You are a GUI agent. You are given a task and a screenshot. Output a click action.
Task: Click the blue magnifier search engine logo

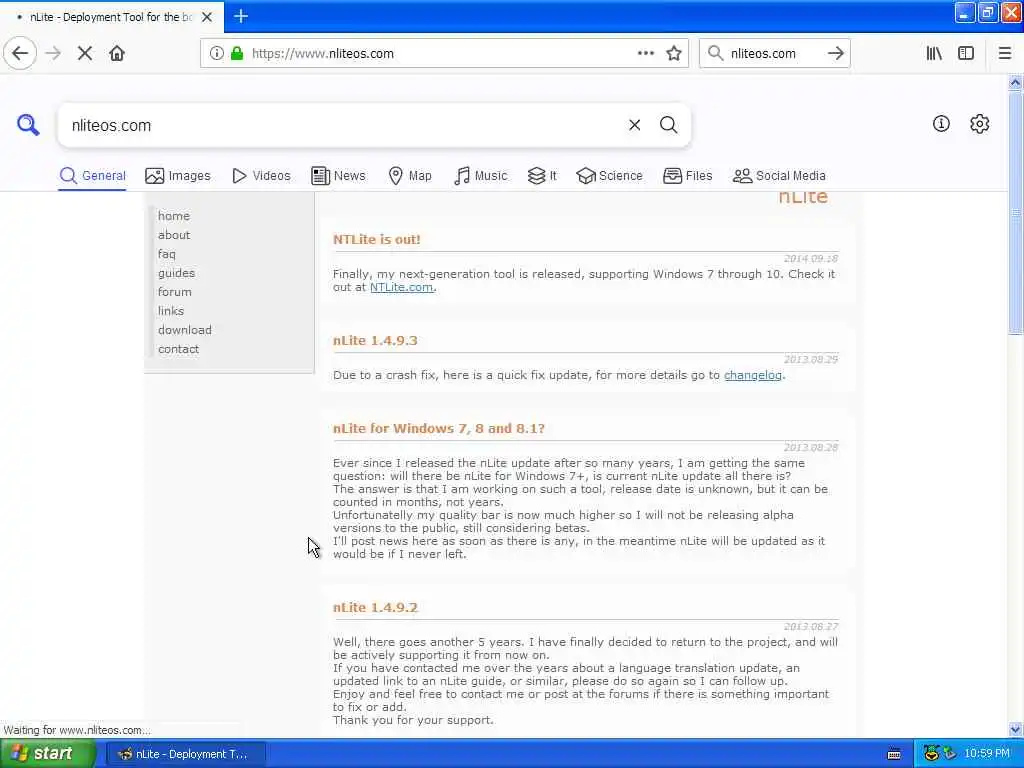[28, 125]
